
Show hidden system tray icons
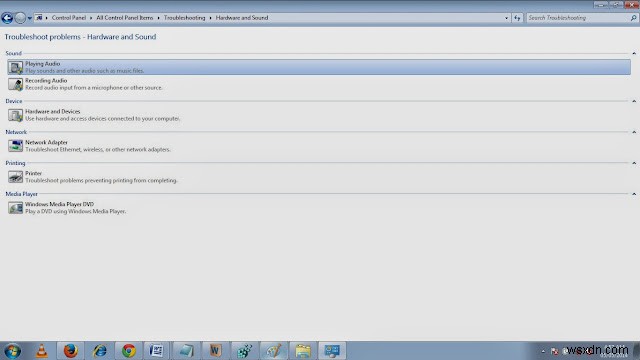(543, 351)
